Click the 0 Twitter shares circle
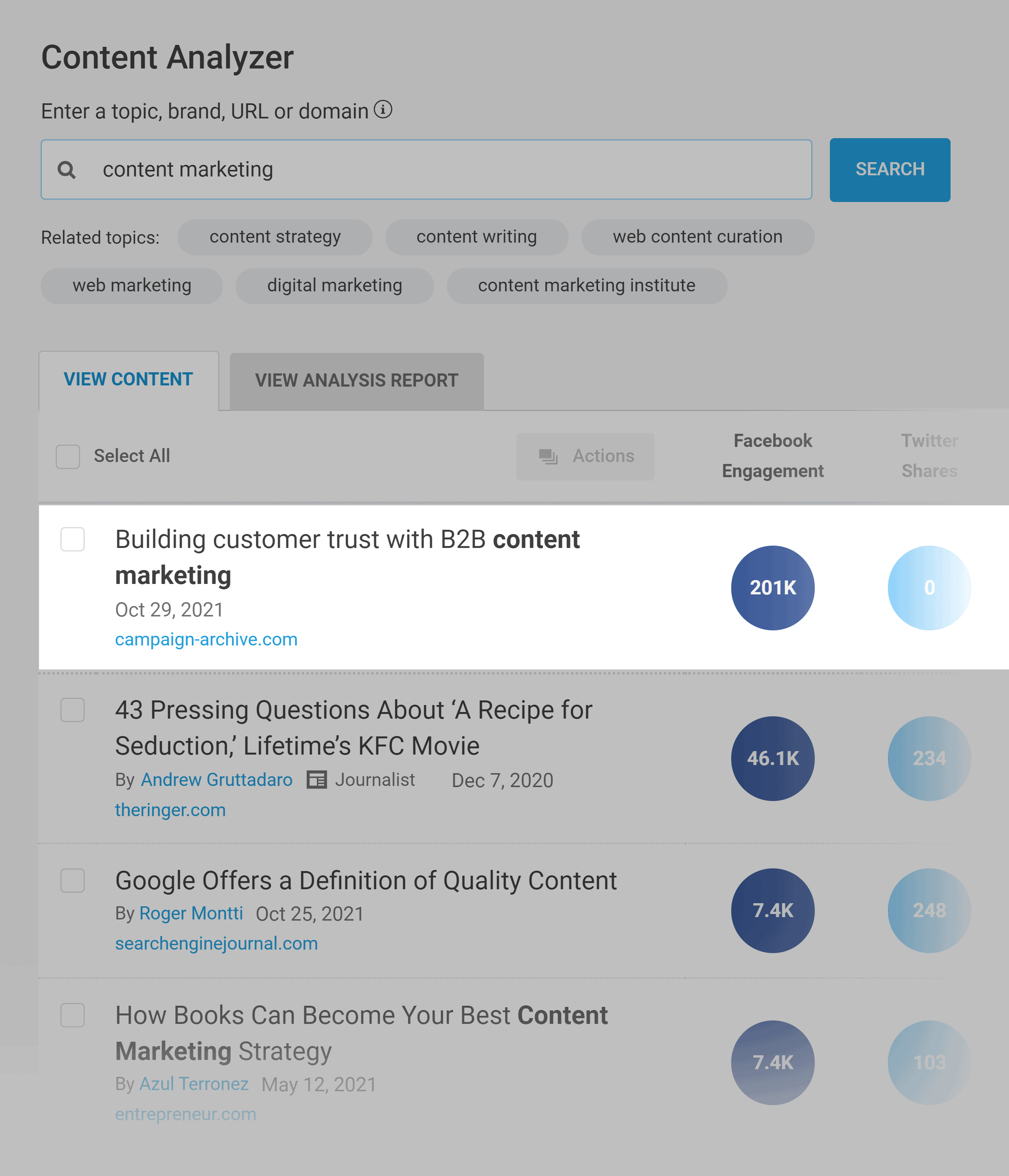The height and width of the screenshot is (1176, 1009). pos(929,587)
